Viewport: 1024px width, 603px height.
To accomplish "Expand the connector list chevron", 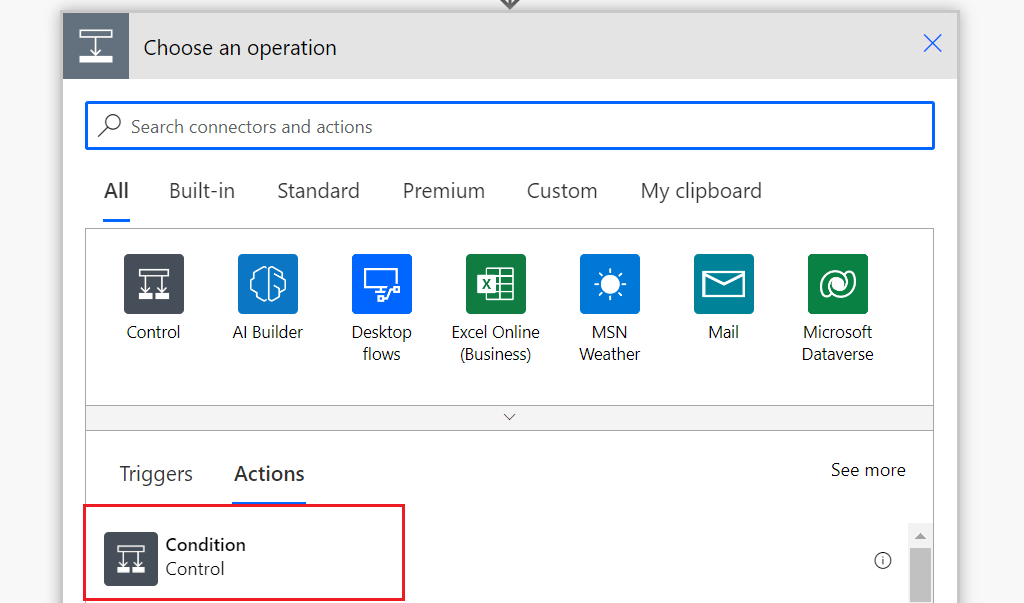I will [509, 417].
